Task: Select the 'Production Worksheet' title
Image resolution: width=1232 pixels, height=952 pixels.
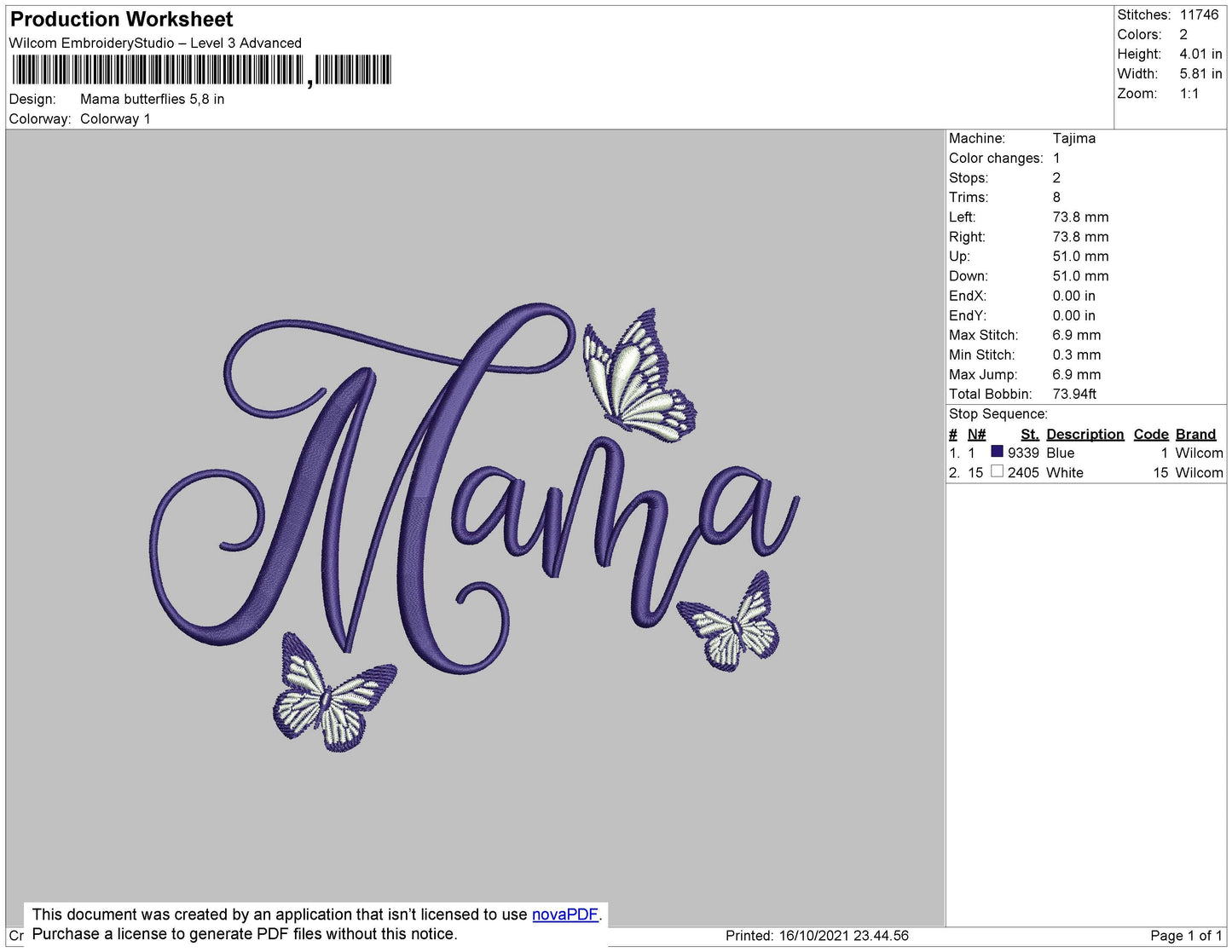Action: click(x=121, y=20)
